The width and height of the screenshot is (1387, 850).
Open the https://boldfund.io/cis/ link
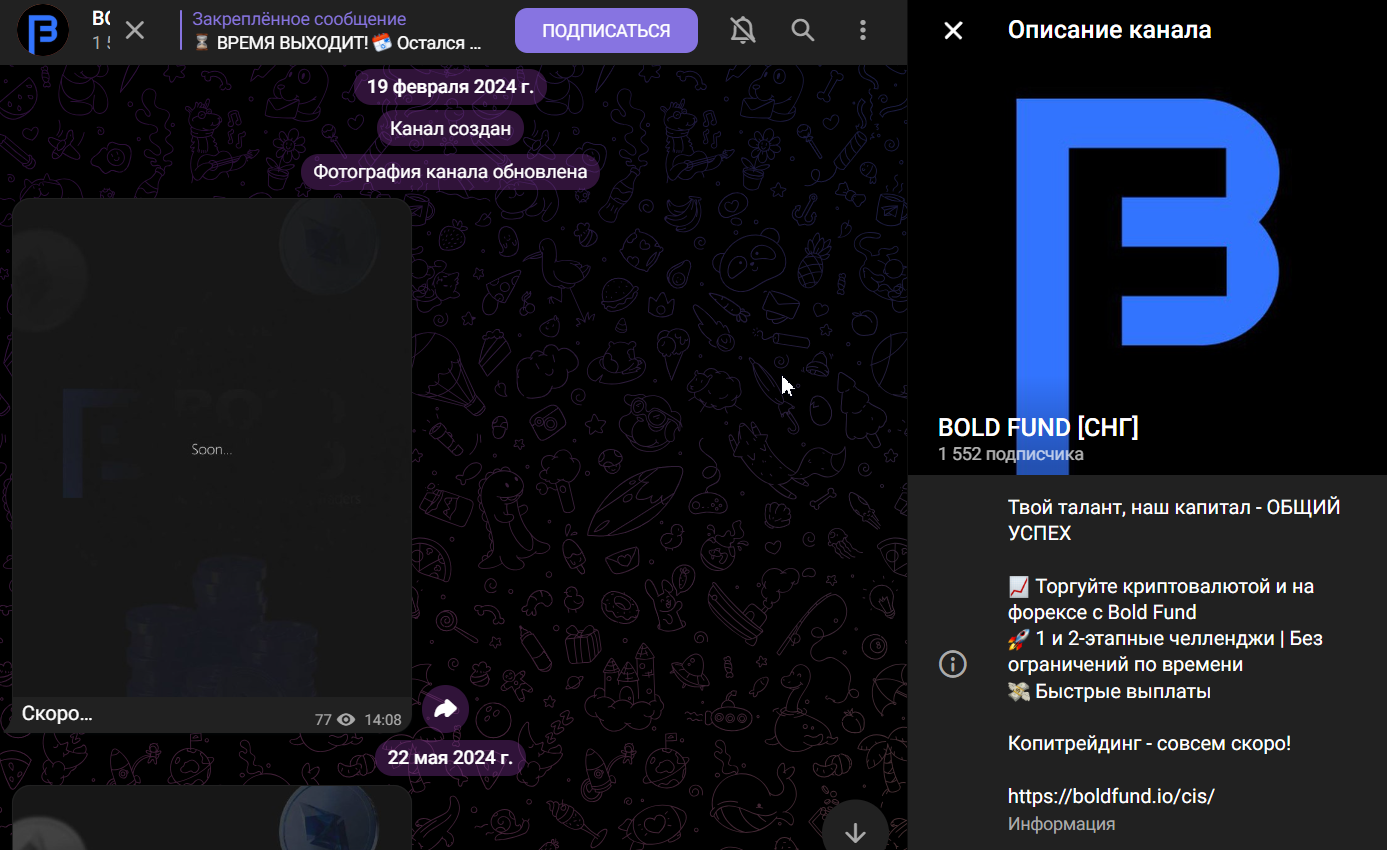click(x=1111, y=797)
